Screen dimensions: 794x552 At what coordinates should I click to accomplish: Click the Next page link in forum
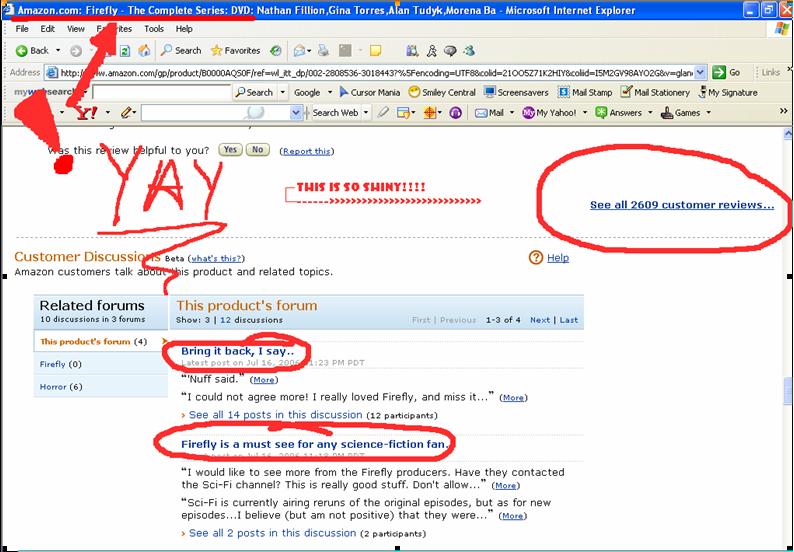[540, 320]
